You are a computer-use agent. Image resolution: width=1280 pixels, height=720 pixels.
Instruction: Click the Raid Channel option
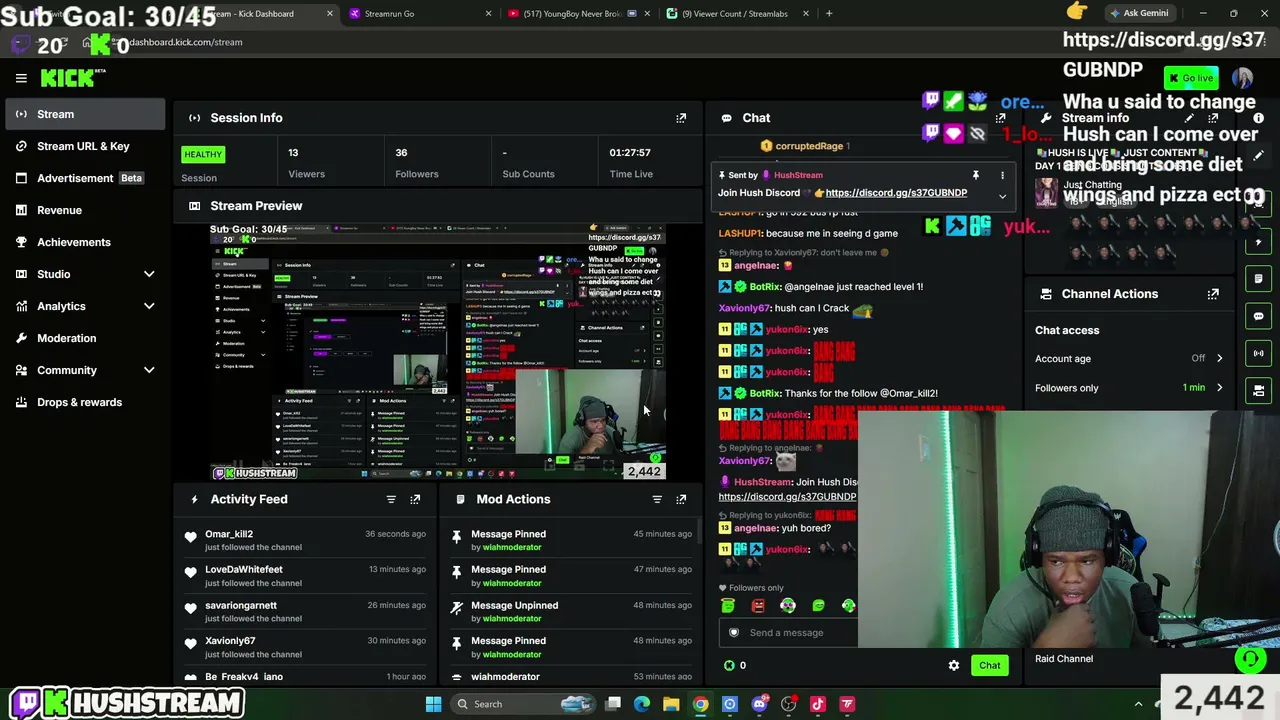[x=1064, y=659]
